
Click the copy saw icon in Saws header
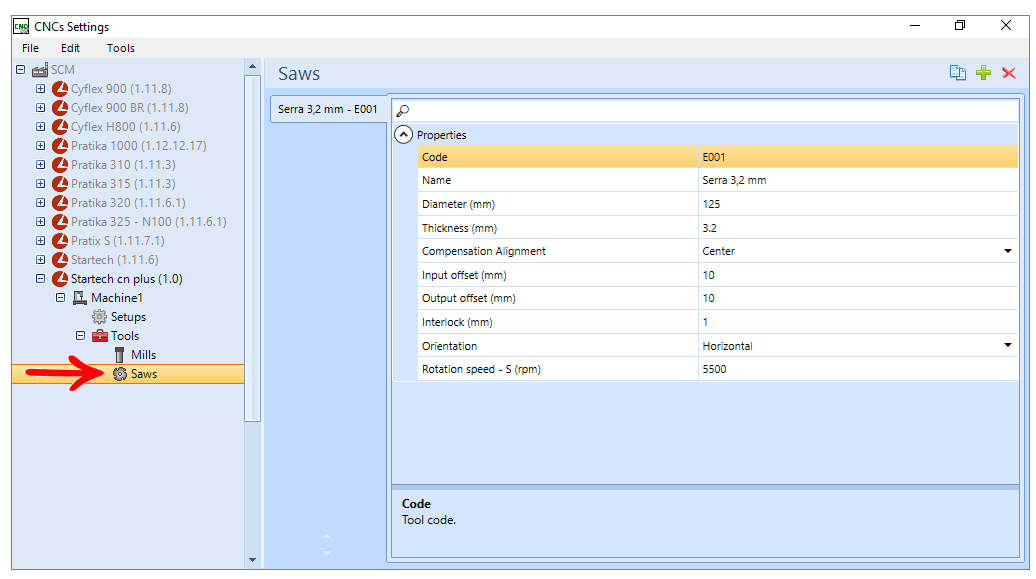tap(957, 73)
